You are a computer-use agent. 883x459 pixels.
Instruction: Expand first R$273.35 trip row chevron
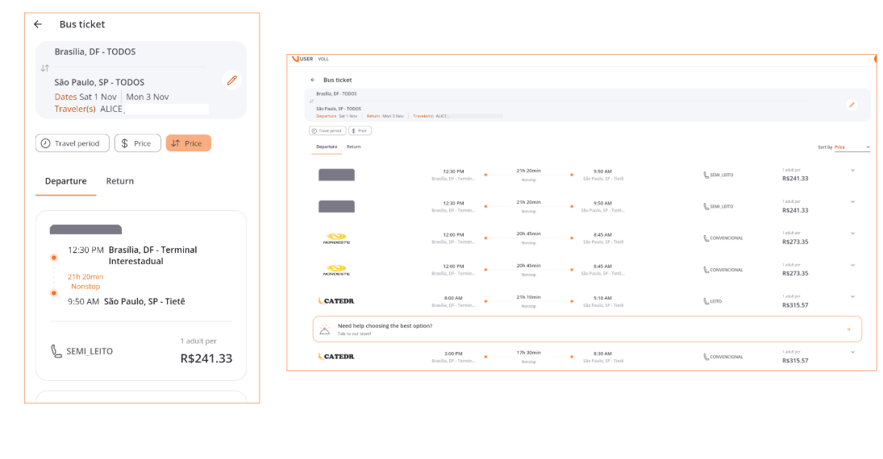pos(853,234)
